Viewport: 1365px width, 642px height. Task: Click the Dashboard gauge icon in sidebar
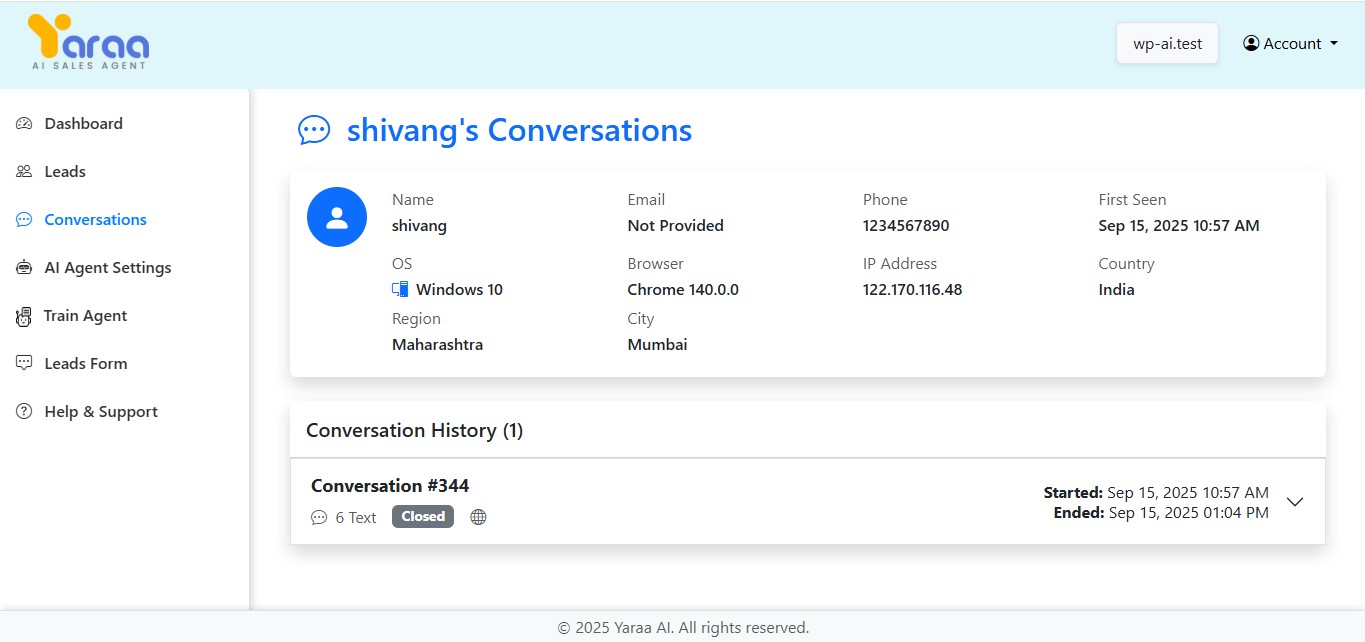click(24, 124)
